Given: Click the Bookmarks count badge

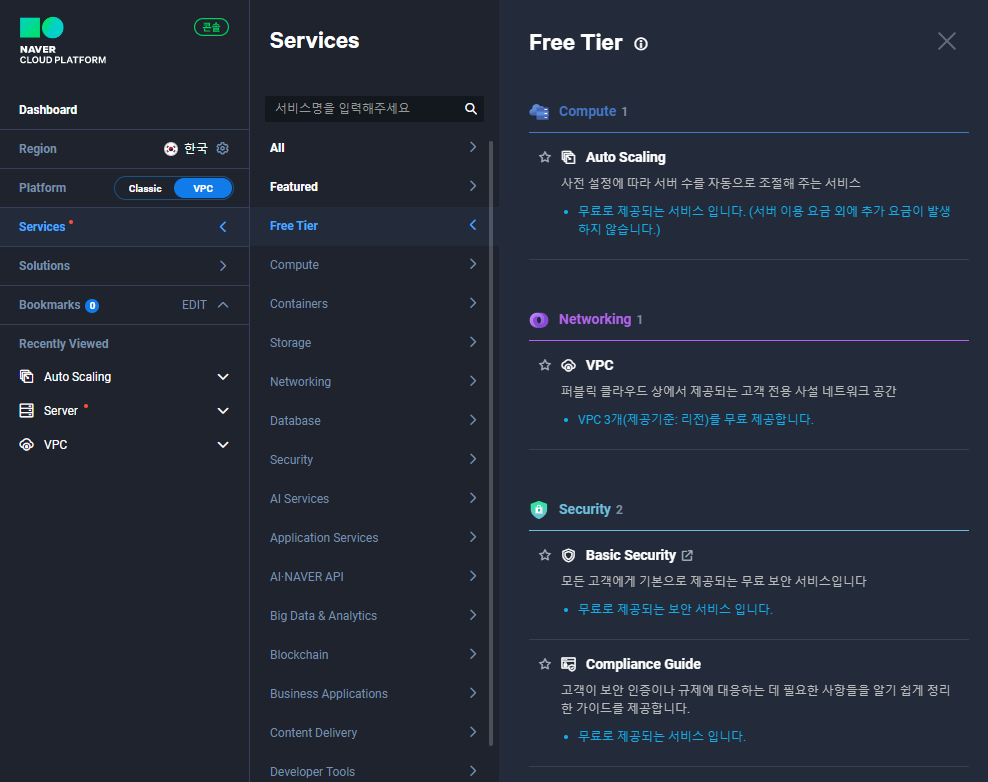Looking at the screenshot, I should pos(92,306).
